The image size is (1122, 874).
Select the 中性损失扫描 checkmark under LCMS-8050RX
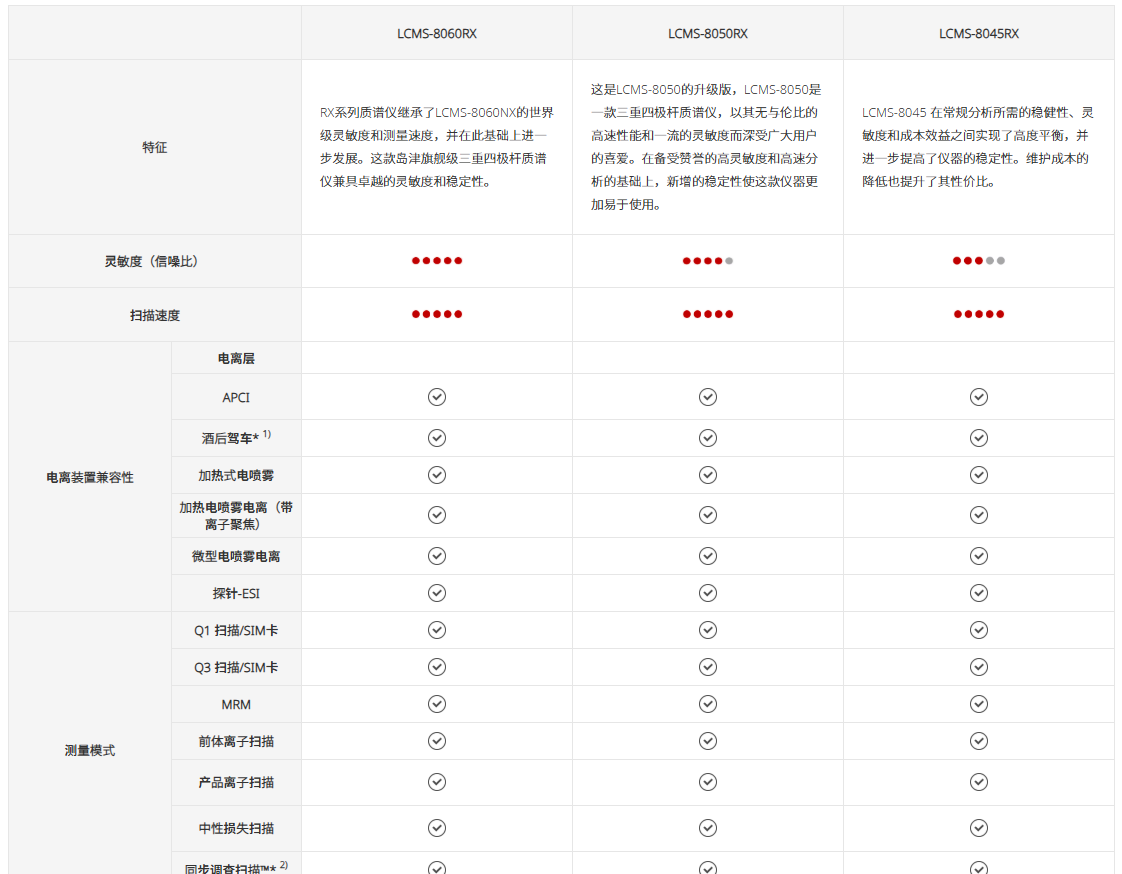coord(707,828)
